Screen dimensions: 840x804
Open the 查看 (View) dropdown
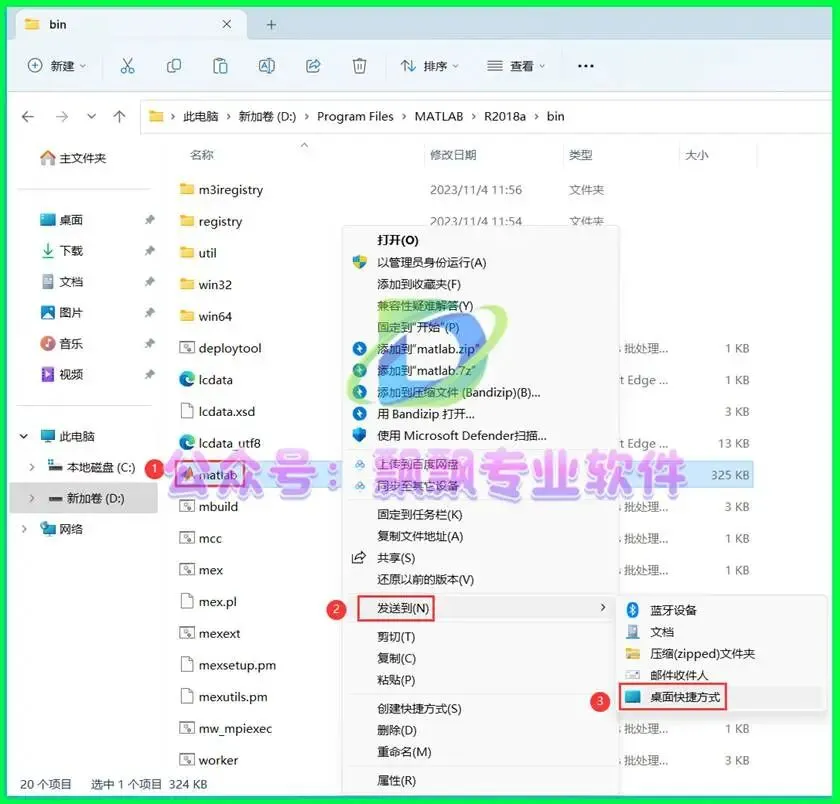point(516,66)
